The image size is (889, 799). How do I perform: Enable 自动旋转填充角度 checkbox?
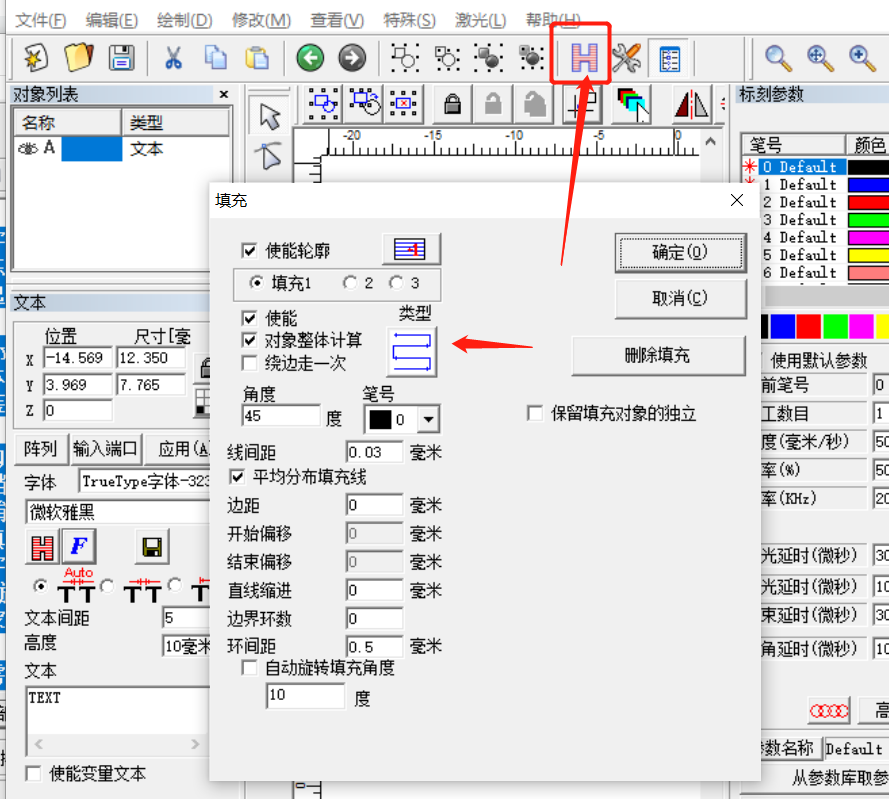click(249, 667)
